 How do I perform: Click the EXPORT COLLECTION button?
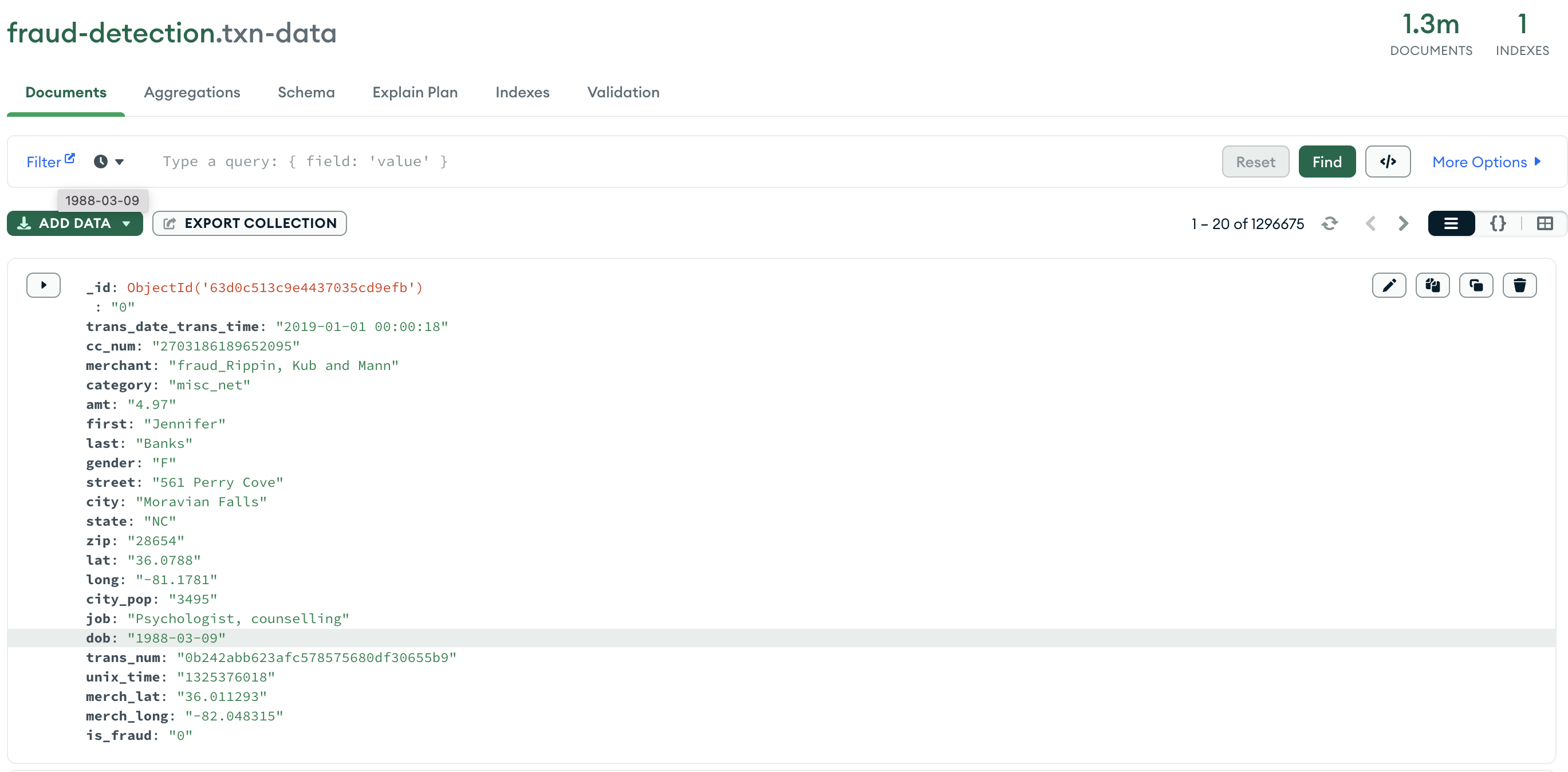[250, 223]
